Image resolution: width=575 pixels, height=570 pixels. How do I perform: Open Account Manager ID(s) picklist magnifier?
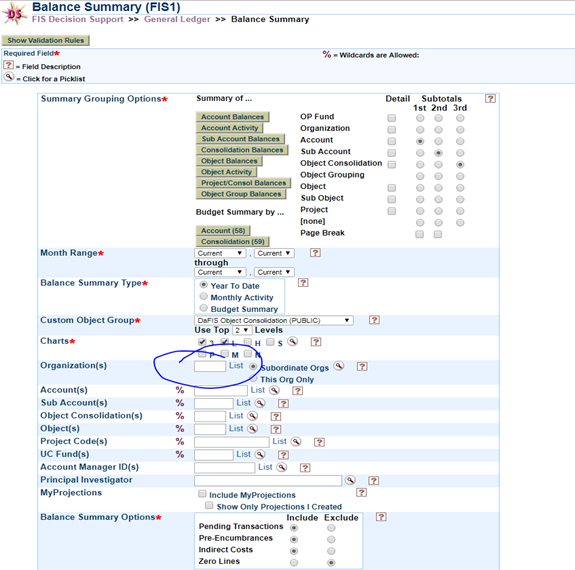click(281, 467)
